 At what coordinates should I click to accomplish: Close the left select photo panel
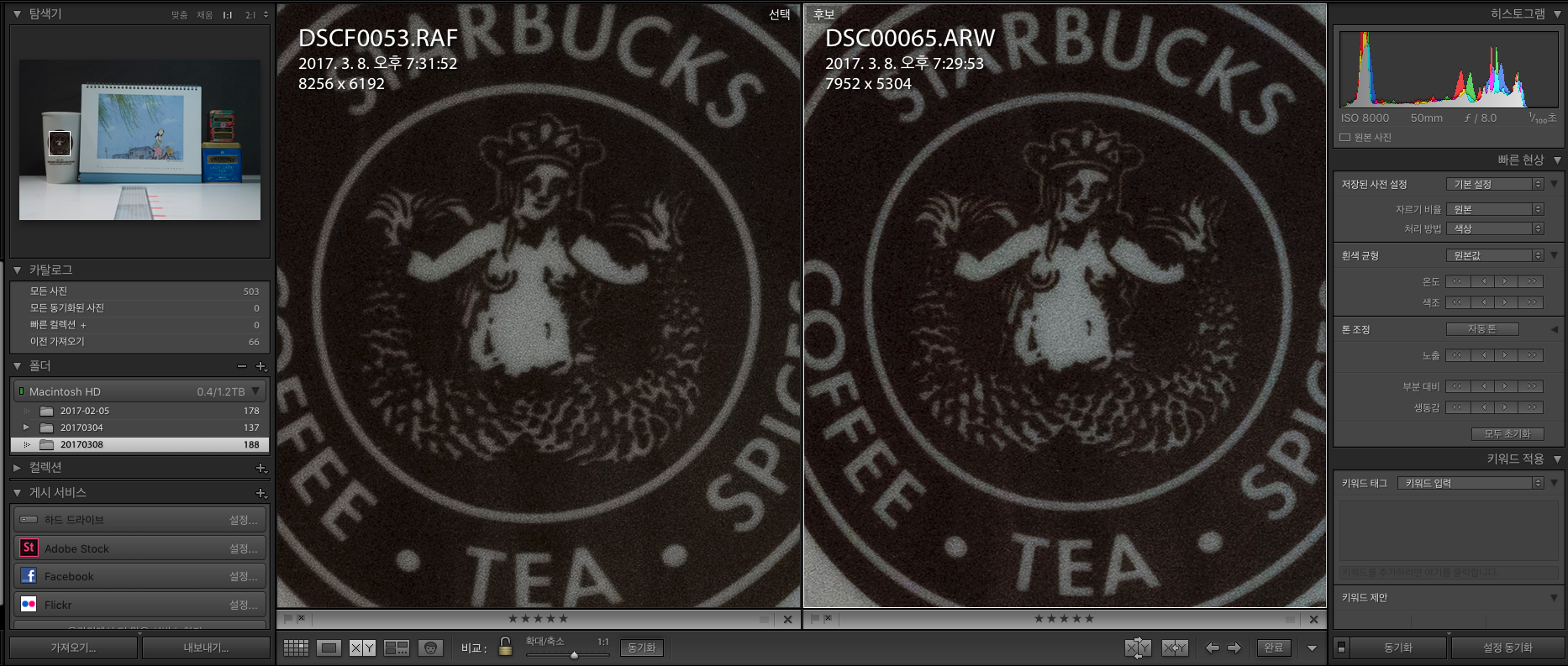tap(787, 619)
